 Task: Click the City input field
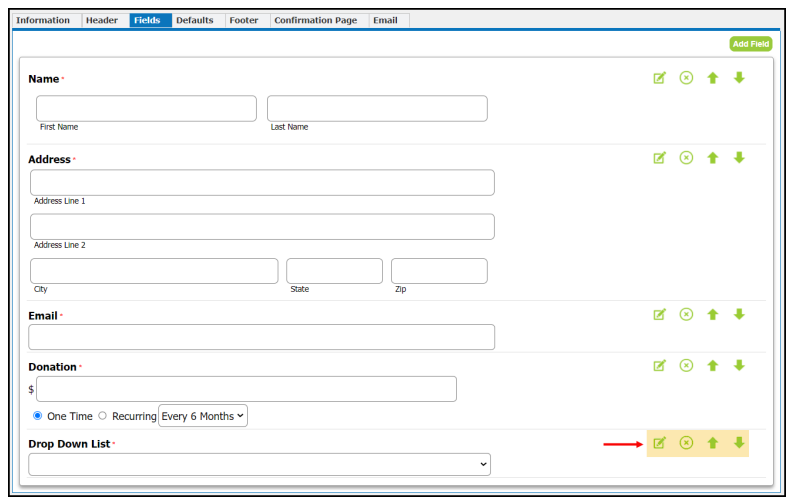154,271
